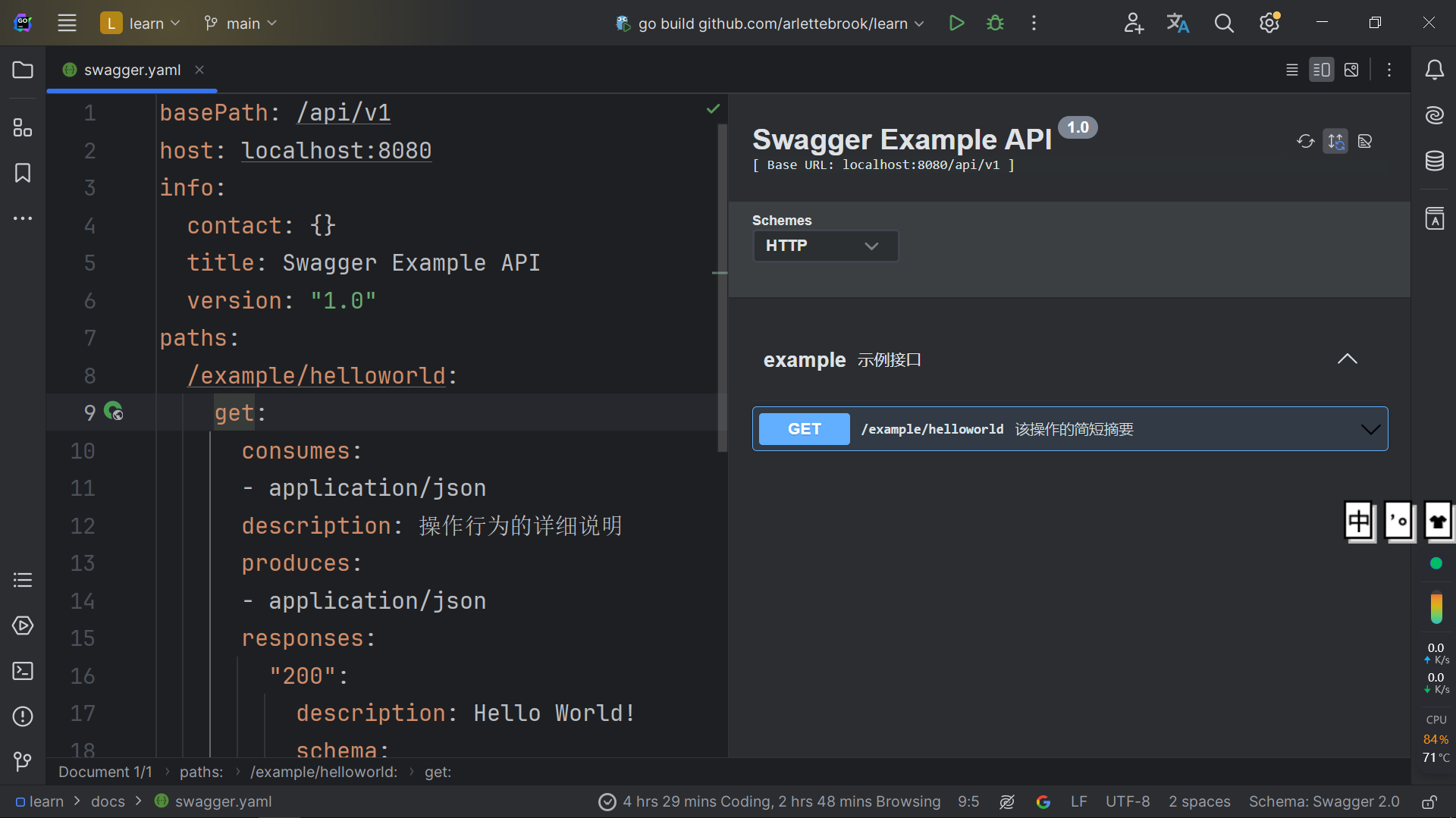Switch to preview-only view mode
The image size is (1456, 818).
1351,70
